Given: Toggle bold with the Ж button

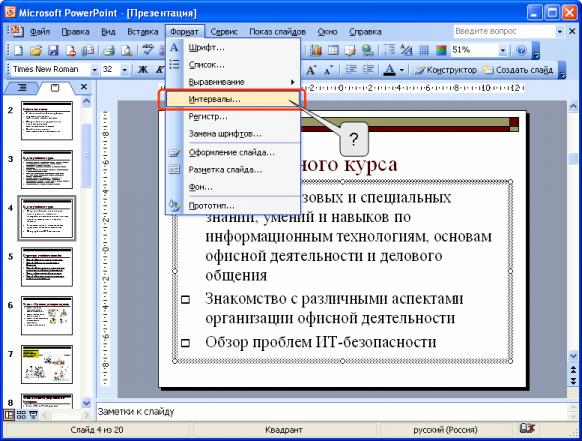Looking at the screenshot, I should coord(143,70).
